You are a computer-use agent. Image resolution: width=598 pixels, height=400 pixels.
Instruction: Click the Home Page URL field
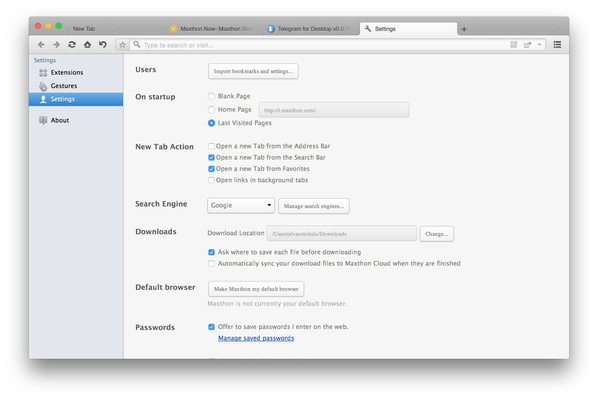tap(334, 110)
